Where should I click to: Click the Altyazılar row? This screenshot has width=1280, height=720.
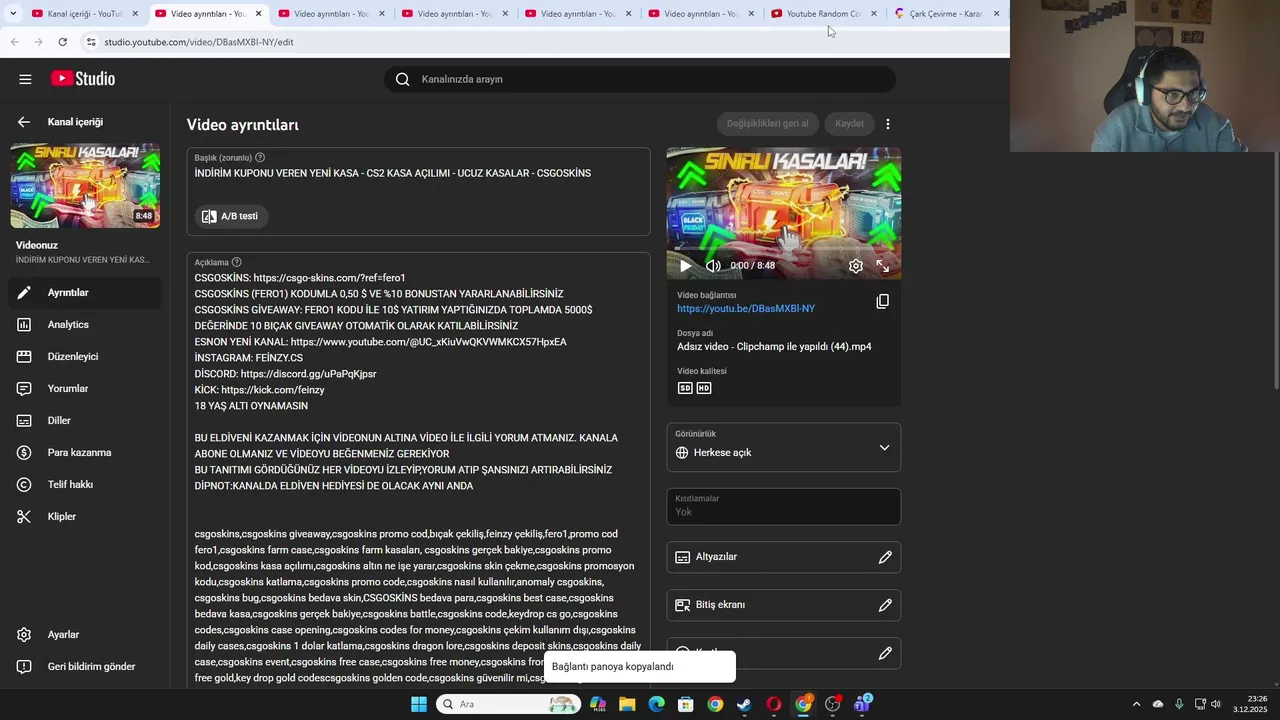click(784, 557)
